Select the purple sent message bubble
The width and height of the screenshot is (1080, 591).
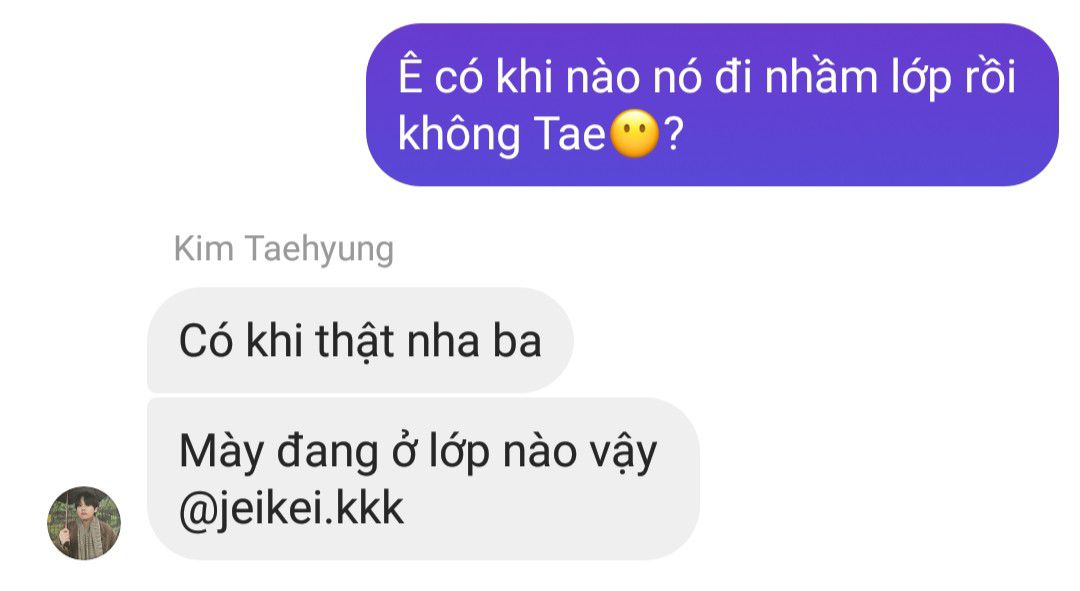(712, 105)
